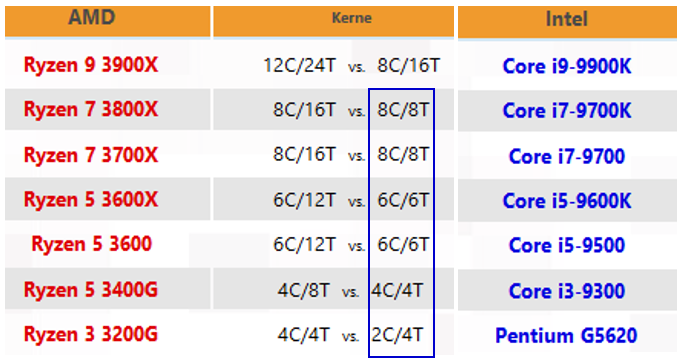This screenshot has height=364, width=685.
Task: Click the 12C/24T core count cell
Action: 300,66
